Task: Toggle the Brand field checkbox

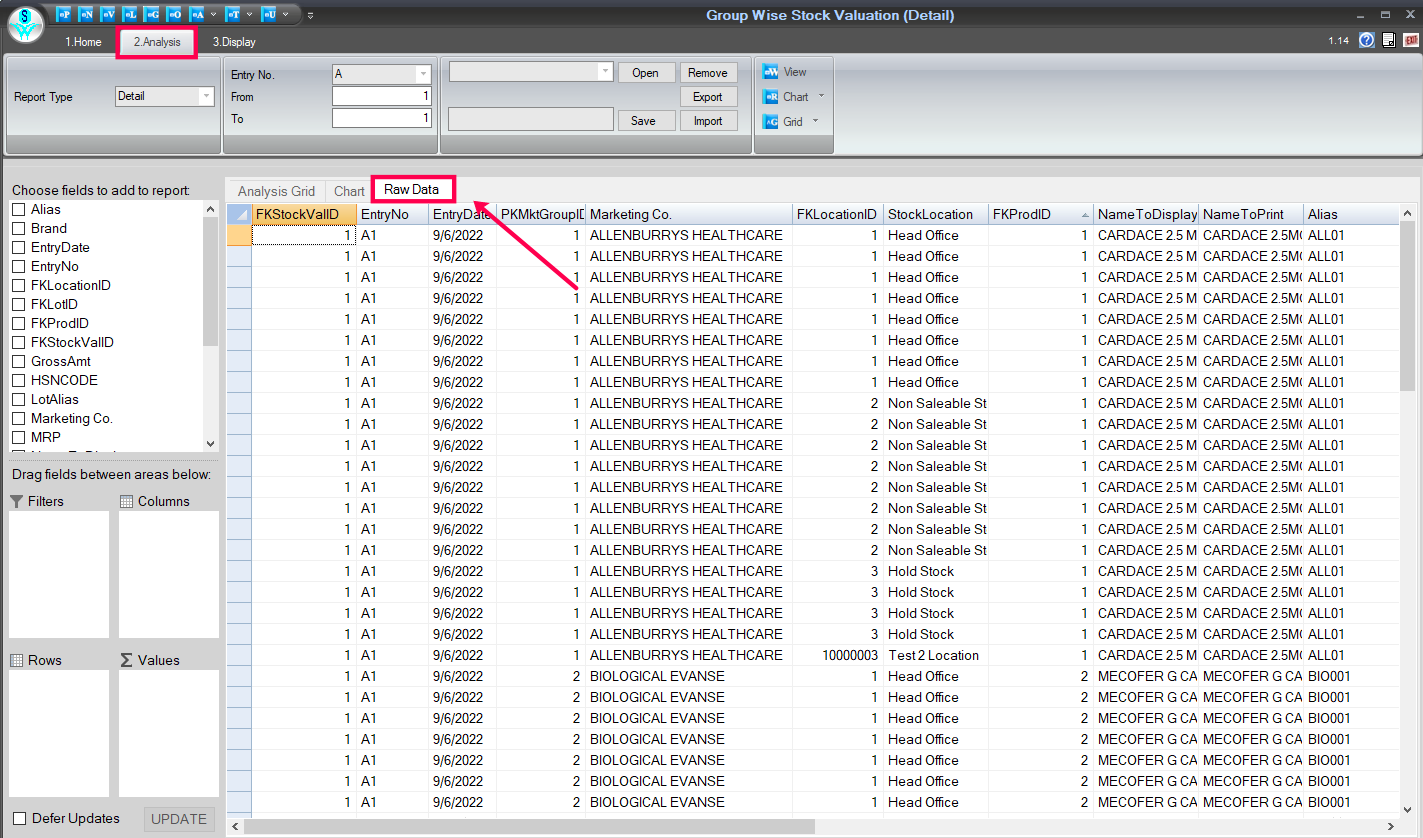Action: tap(18, 229)
